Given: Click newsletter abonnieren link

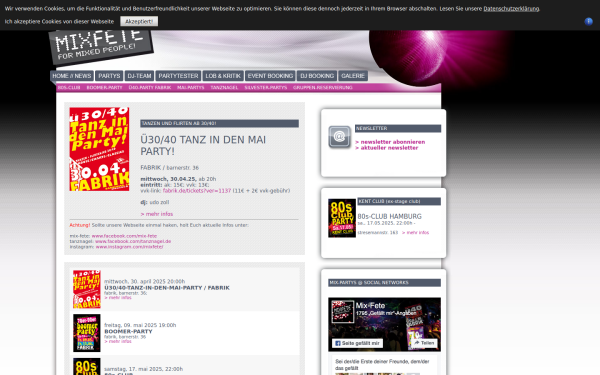Looking at the screenshot, I should (x=390, y=142).
